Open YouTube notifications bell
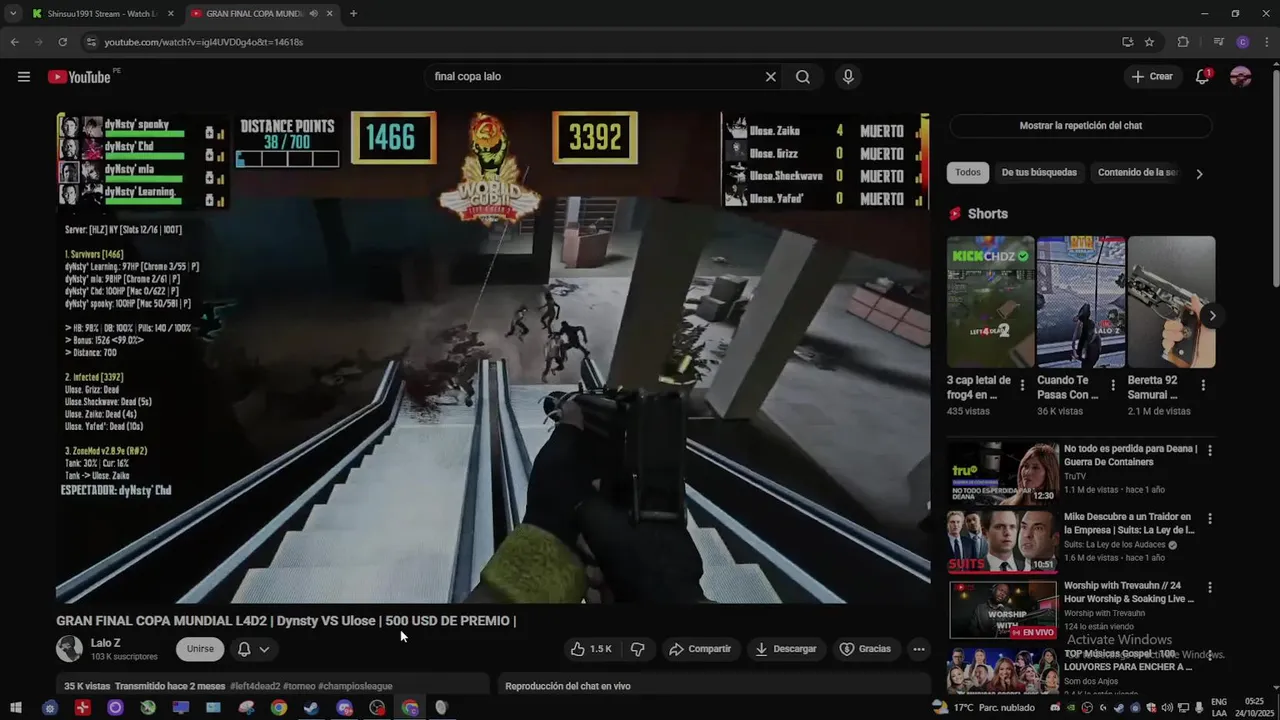 pos(1203,77)
